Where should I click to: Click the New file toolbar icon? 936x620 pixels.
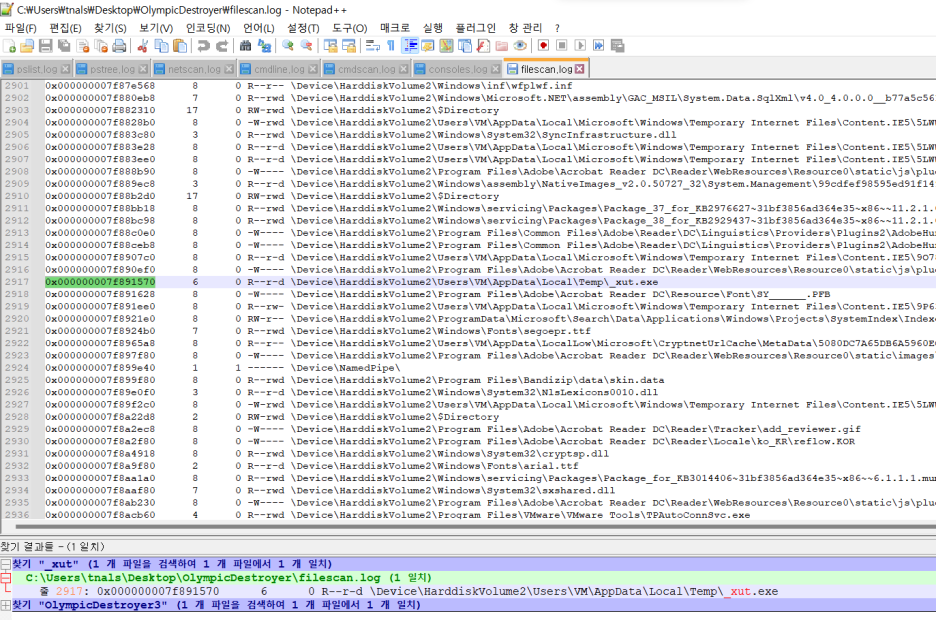point(10,46)
